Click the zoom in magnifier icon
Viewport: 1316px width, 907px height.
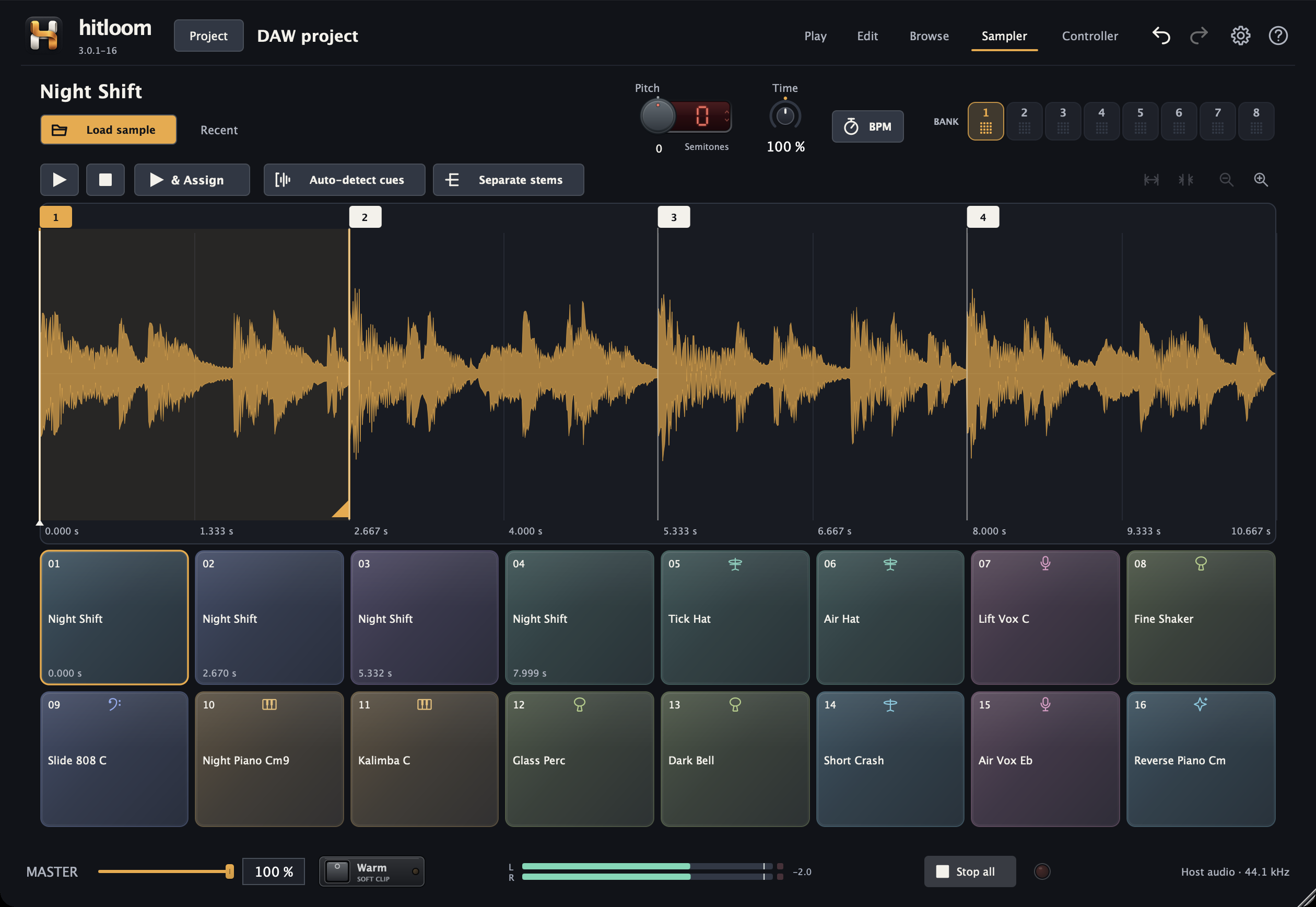click(1261, 180)
